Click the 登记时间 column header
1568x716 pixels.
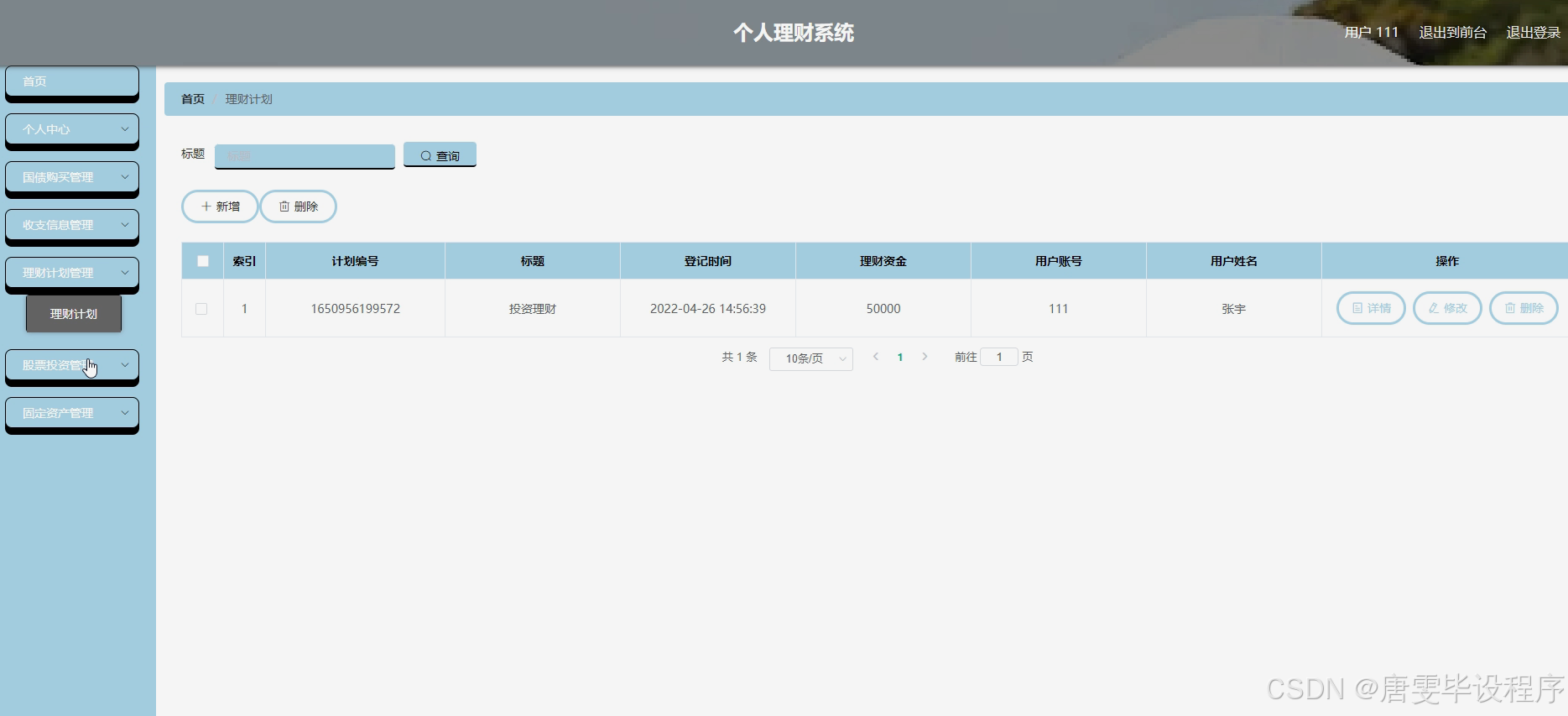point(707,261)
